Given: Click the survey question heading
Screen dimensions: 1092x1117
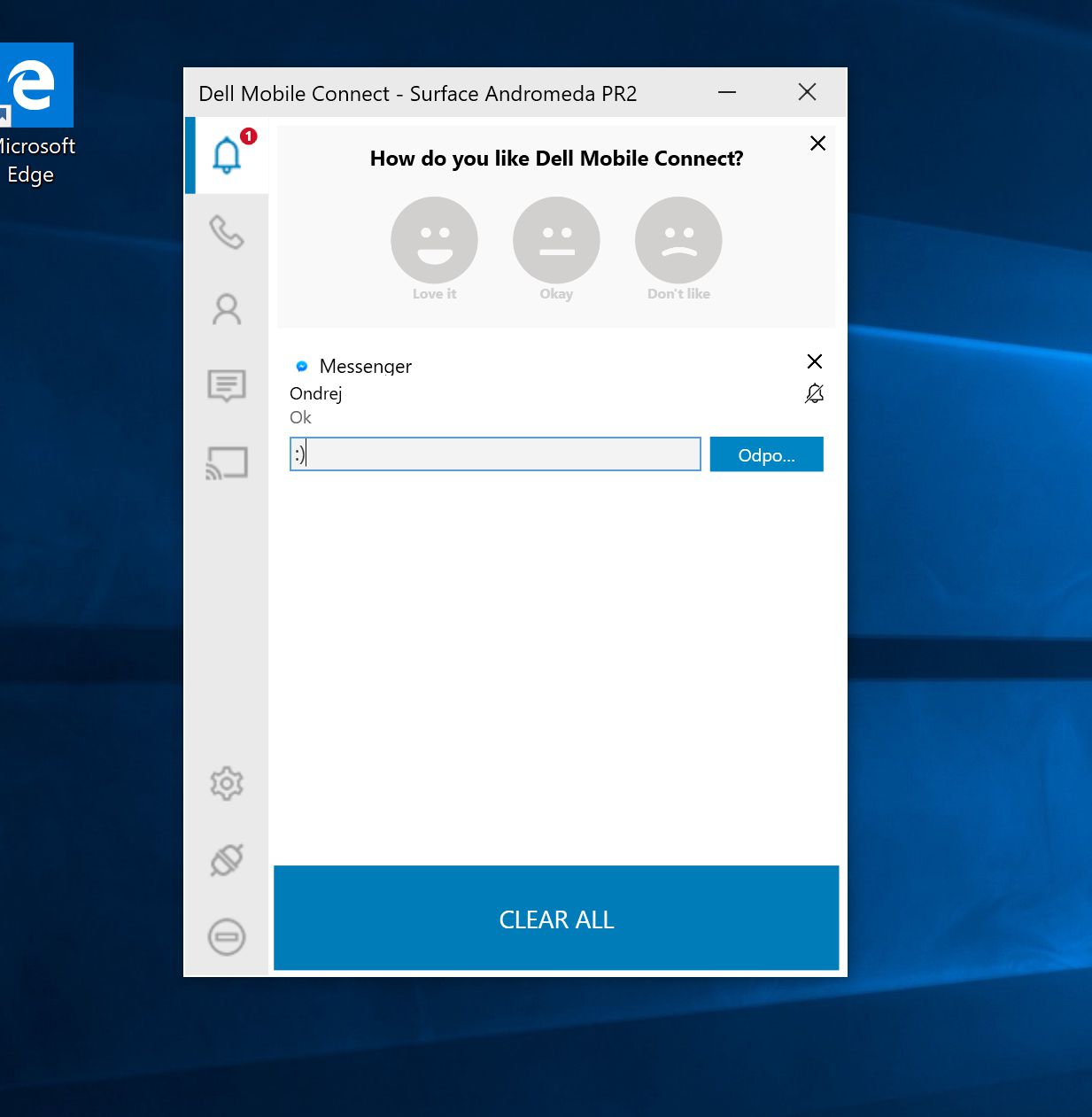Looking at the screenshot, I should [x=556, y=159].
